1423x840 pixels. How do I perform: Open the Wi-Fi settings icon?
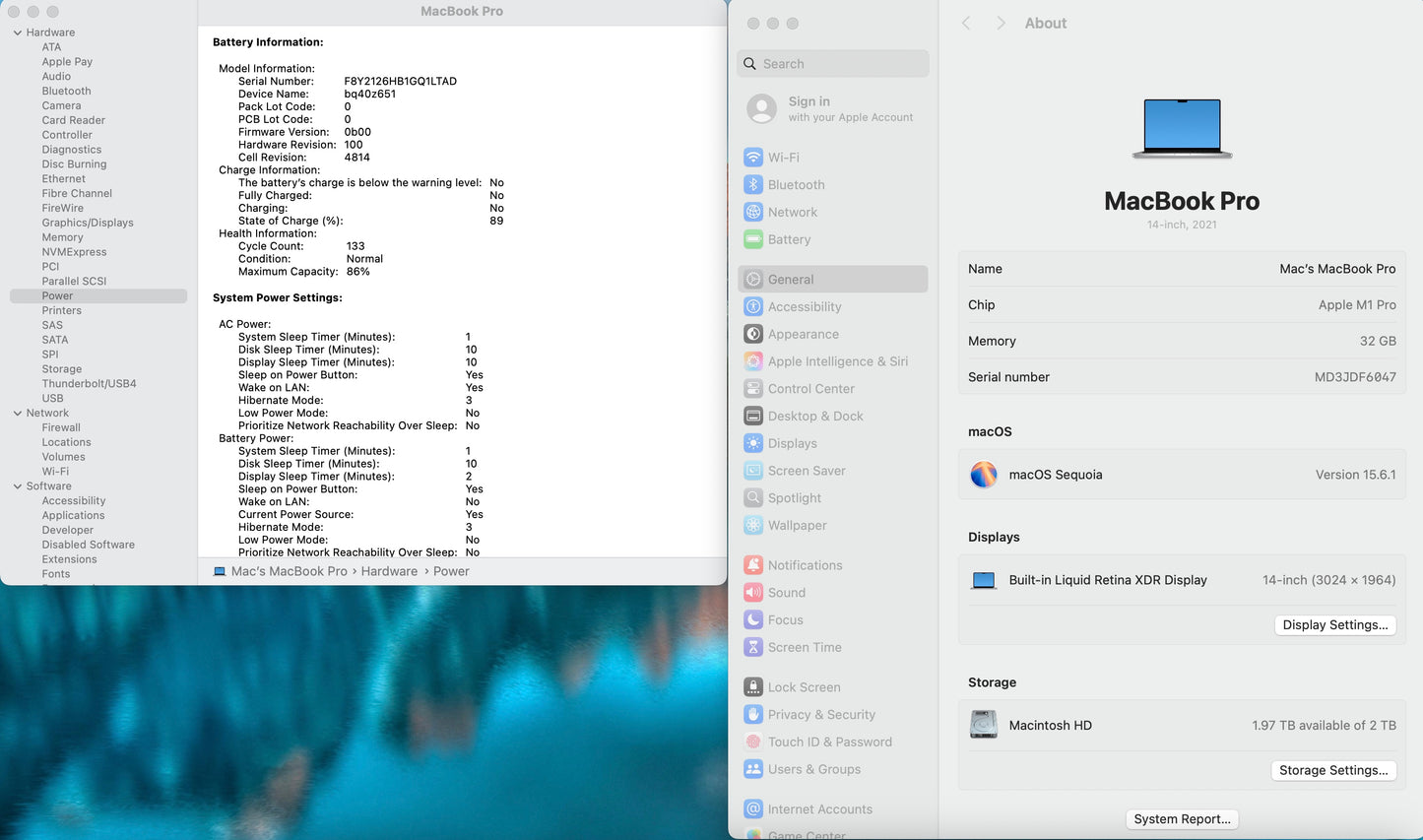pyautogui.click(x=753, y=158)
